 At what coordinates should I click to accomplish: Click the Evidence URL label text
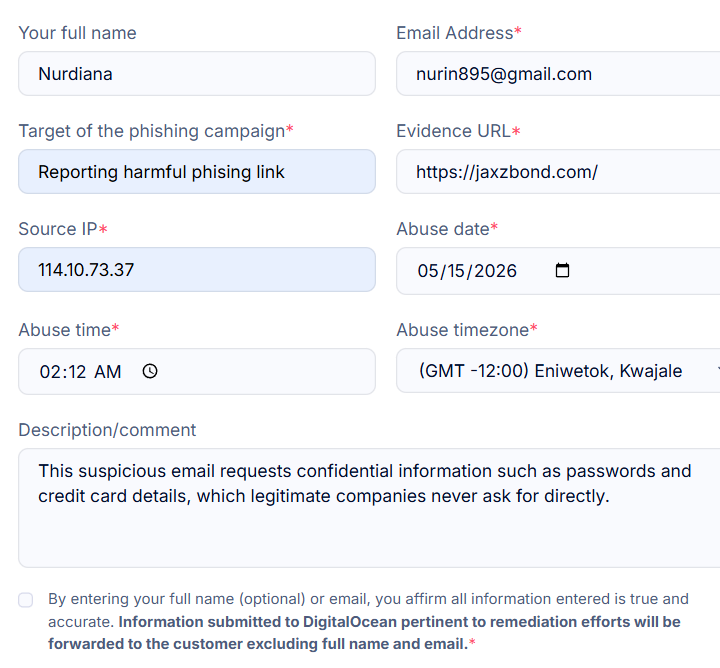point(454,131)
